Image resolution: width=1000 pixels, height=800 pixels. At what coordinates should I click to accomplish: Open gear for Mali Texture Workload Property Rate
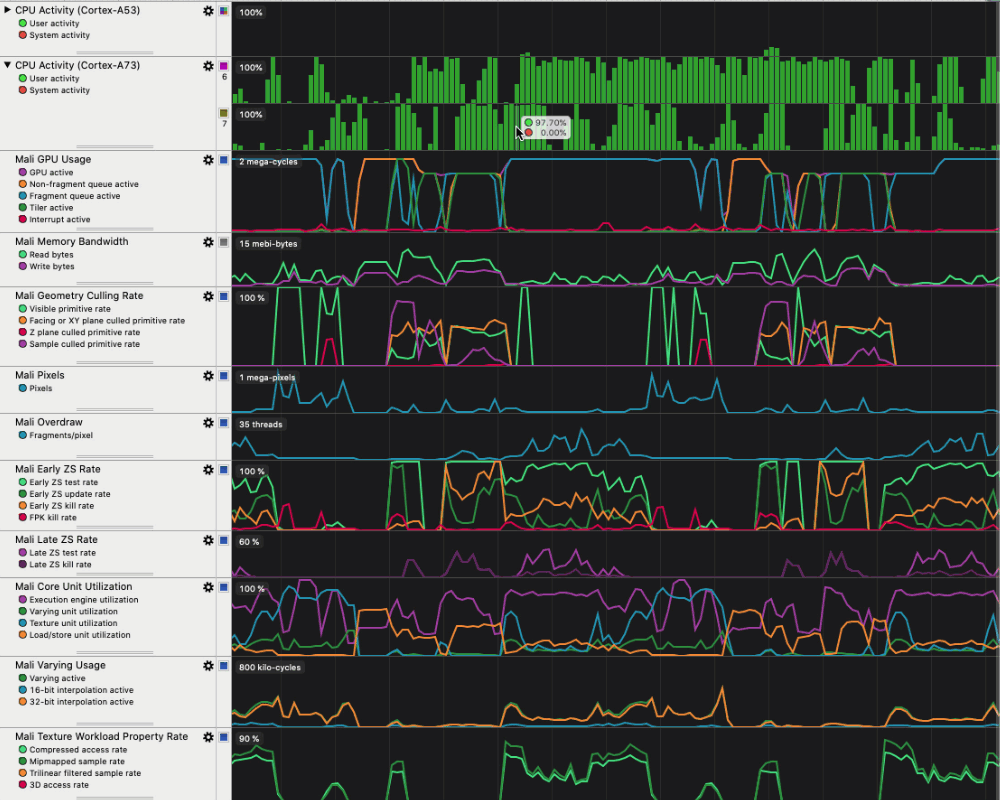pos(208,737)
